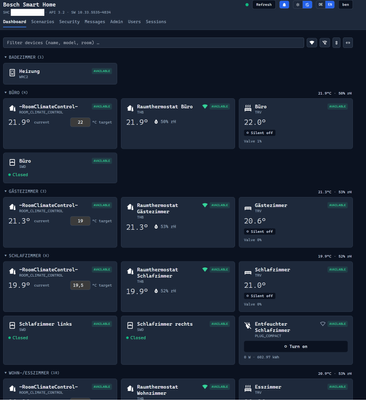
Task: Collapse the SCHLAFZIMMER room section
Action: coord(27,256)
